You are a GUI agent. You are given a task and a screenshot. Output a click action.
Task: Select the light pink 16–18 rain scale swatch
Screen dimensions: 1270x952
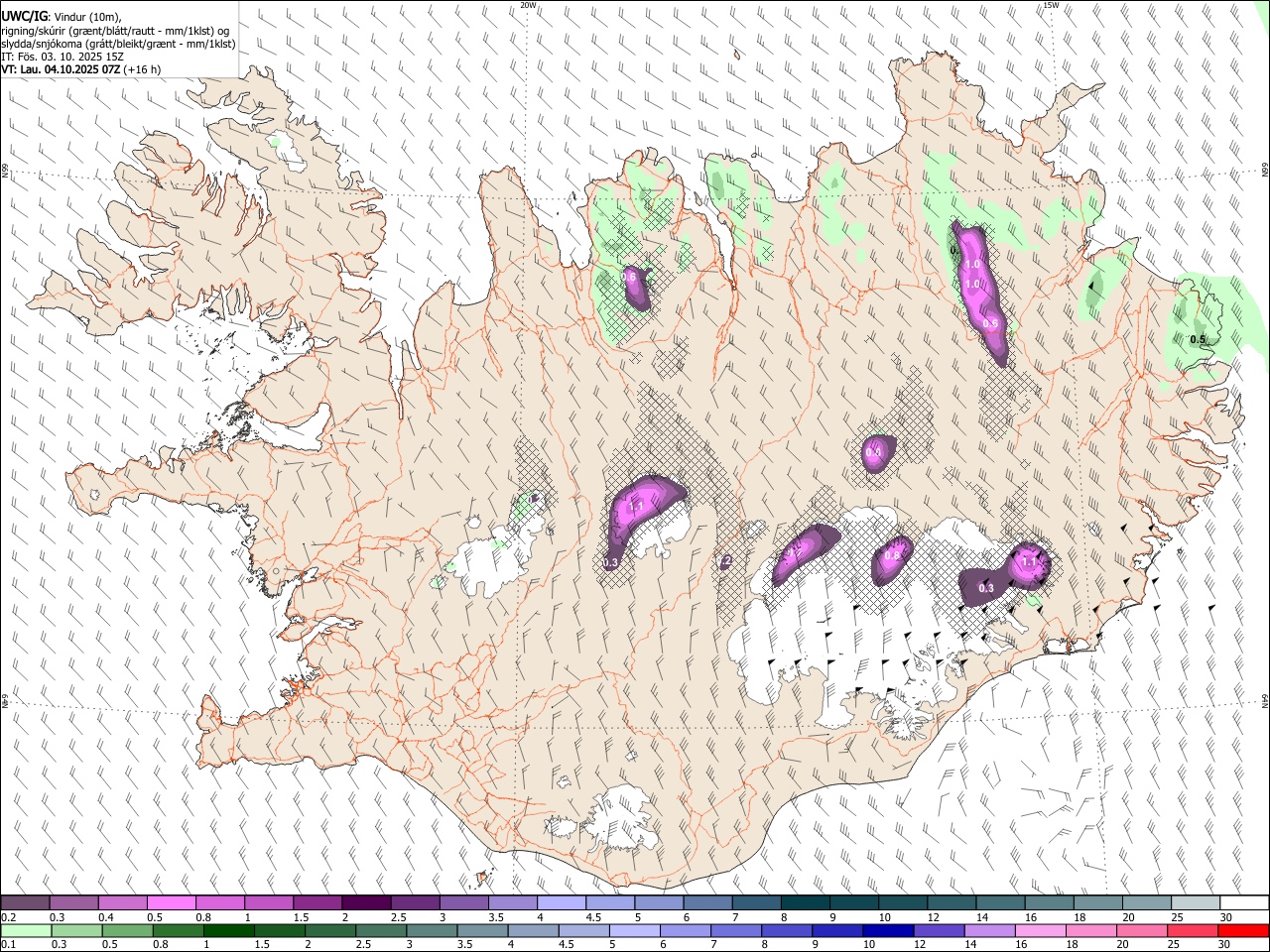1042,930
